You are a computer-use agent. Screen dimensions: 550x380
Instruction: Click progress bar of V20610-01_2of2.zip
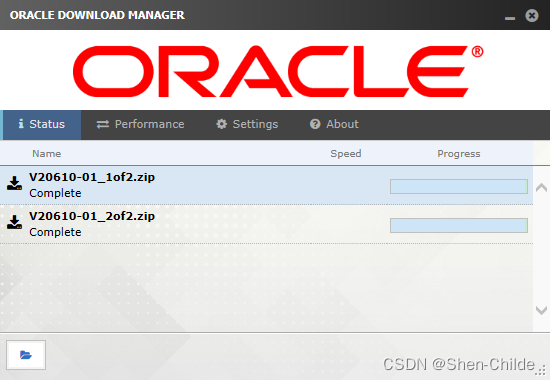459,225
